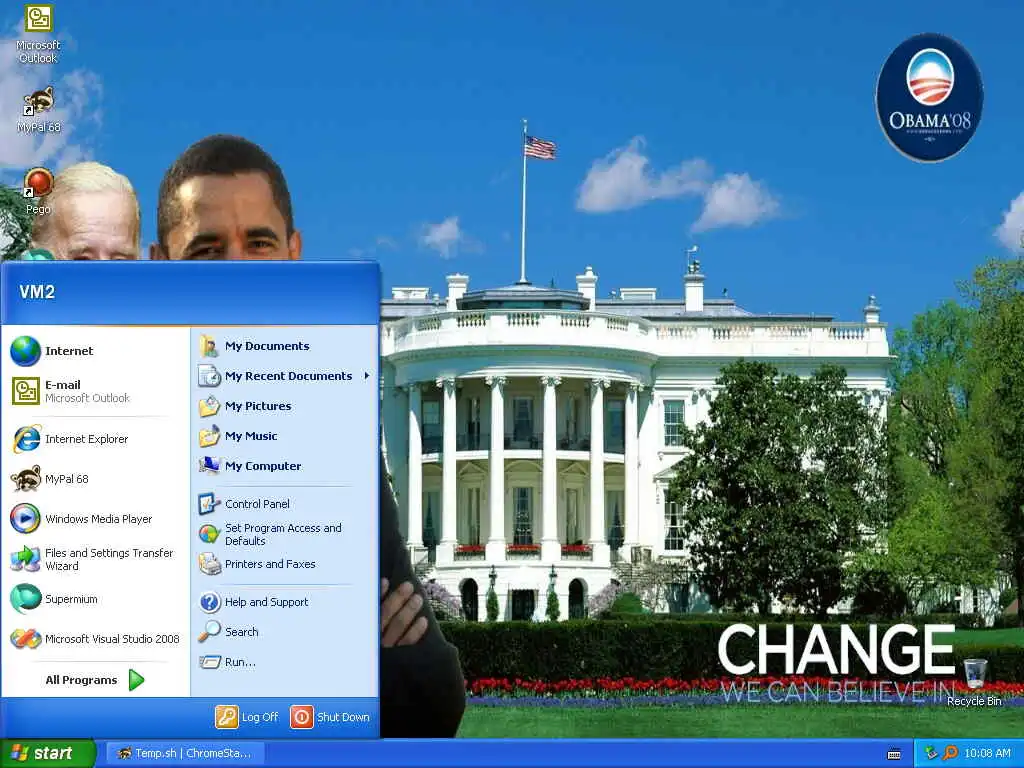Click the network tray icon next to the clock
Image resolution: width=1024 pixels, height=768 pixels.
(x=931, y=753)
